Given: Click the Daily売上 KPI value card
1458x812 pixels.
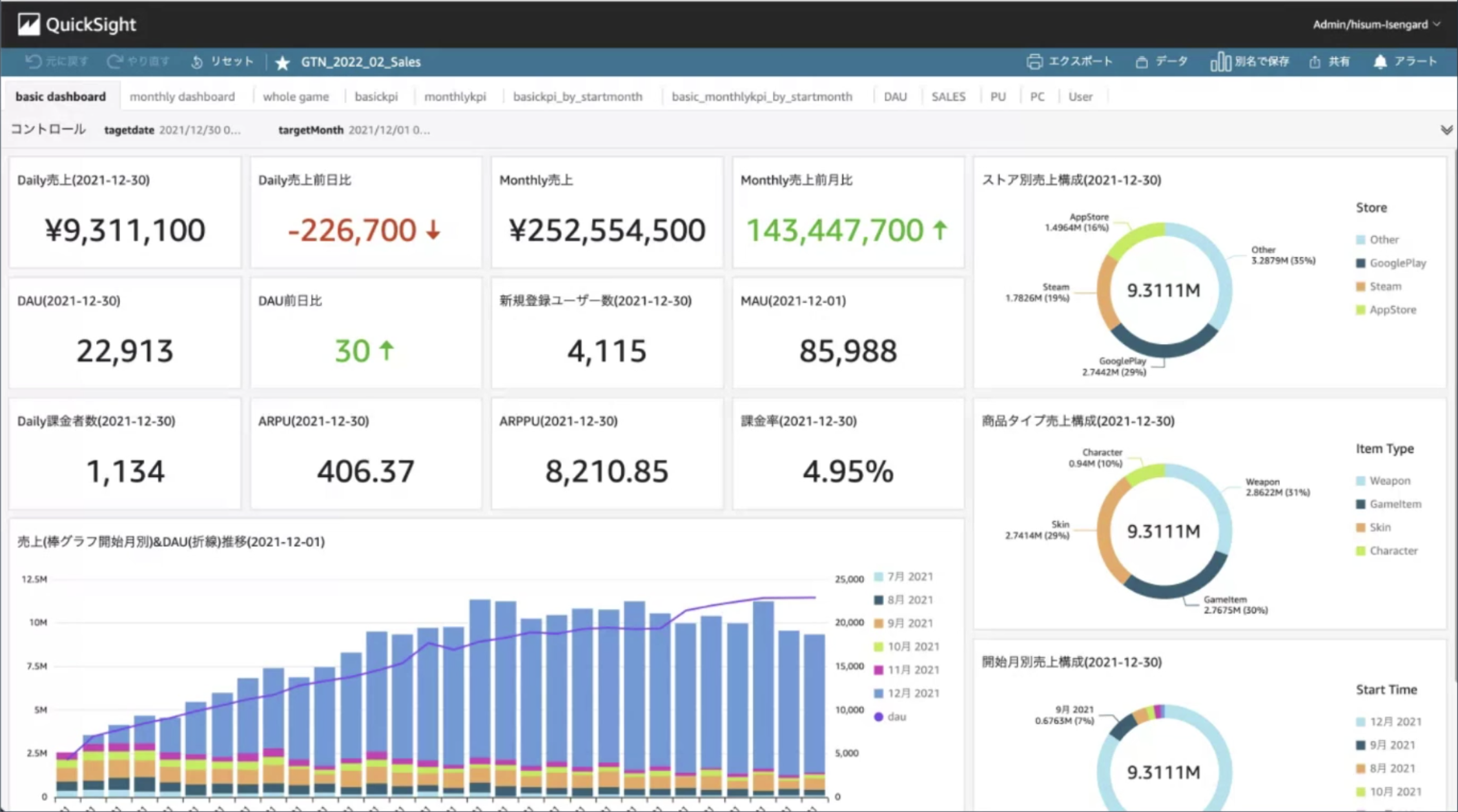Looking at the screenshot, I should click(125, 230).
